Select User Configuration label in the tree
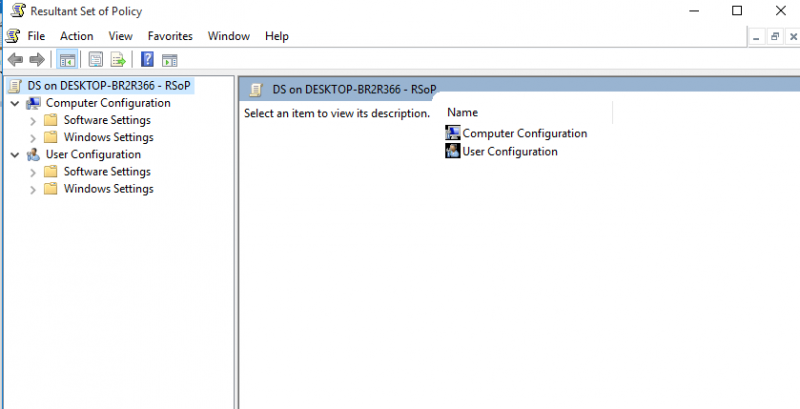 tap(93, 154)
